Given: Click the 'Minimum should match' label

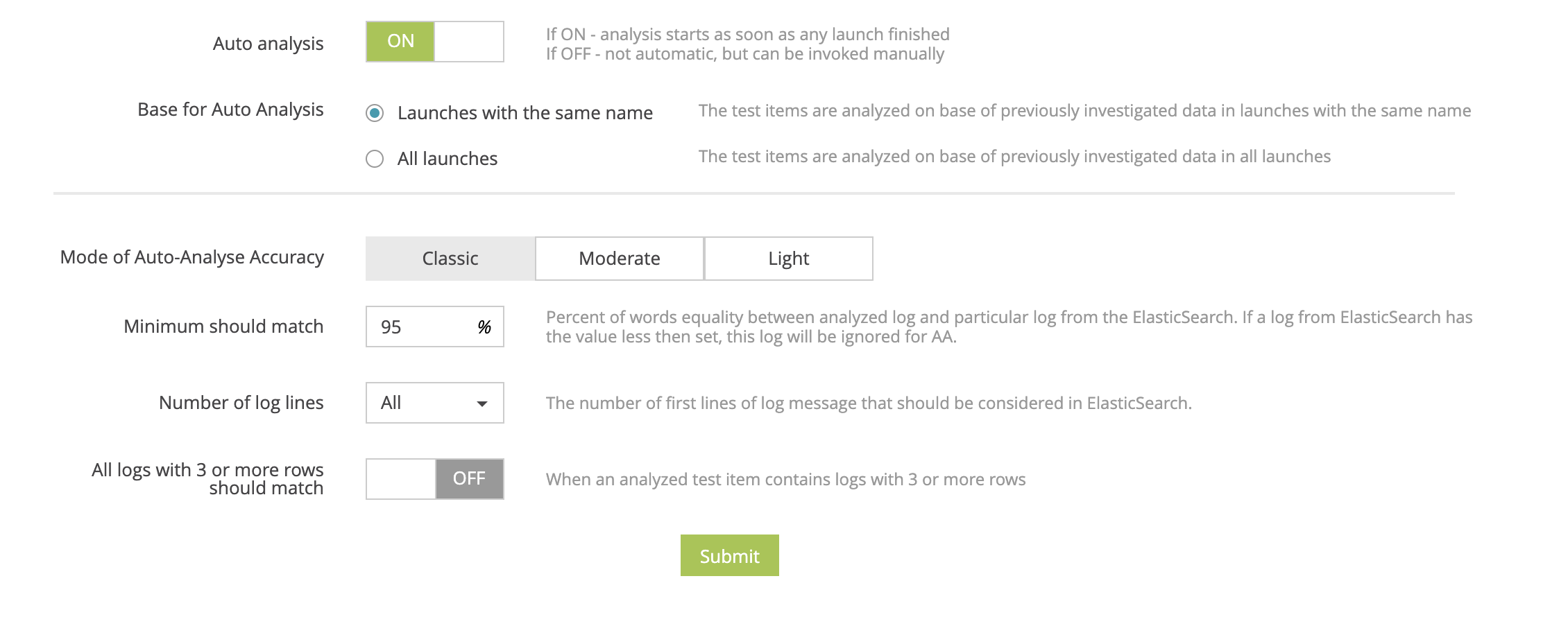Looking at the screenshot, I should coord(223,327).
